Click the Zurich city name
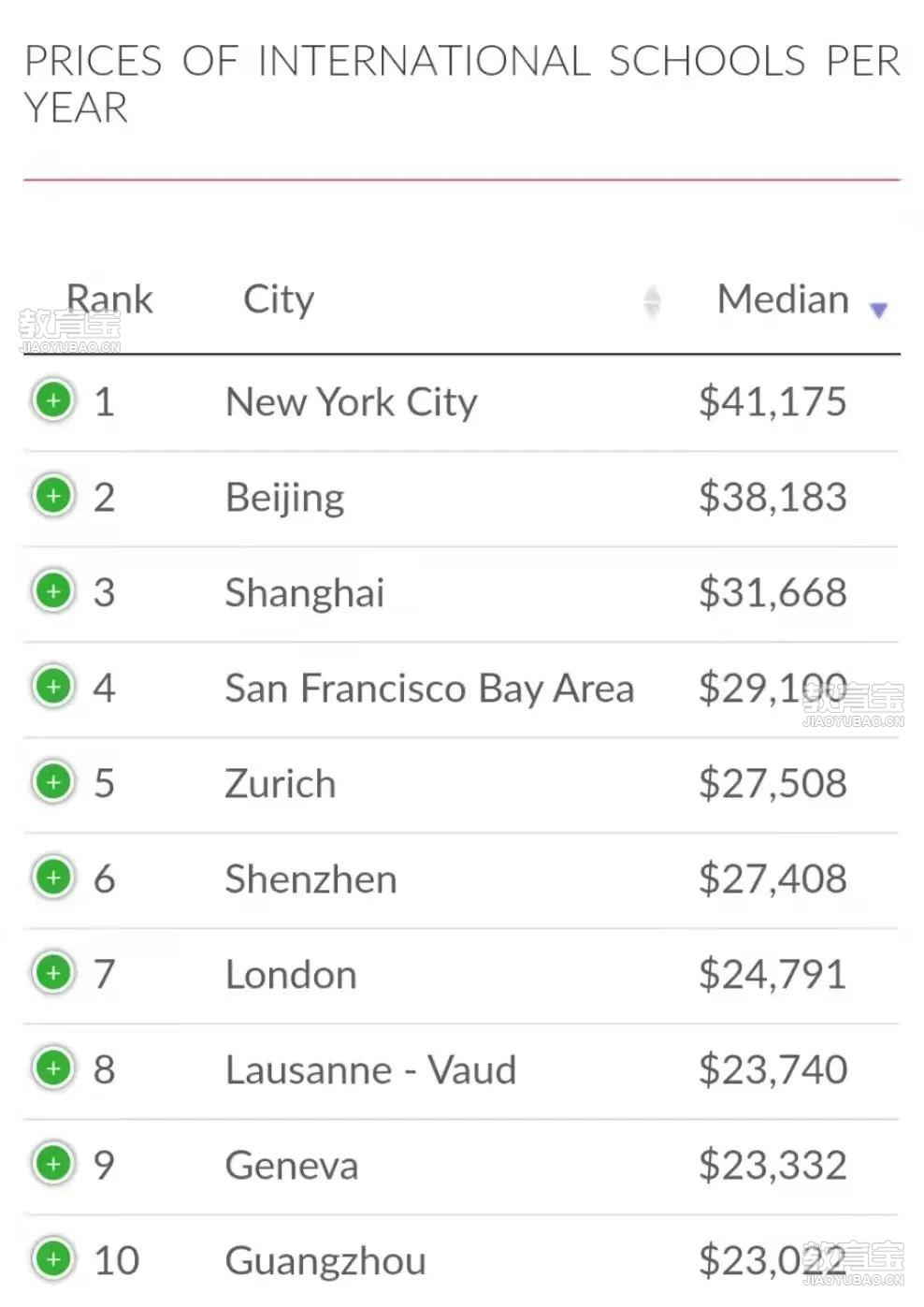924x1307 pixels. pyautogui.click(x=281, y=783)
